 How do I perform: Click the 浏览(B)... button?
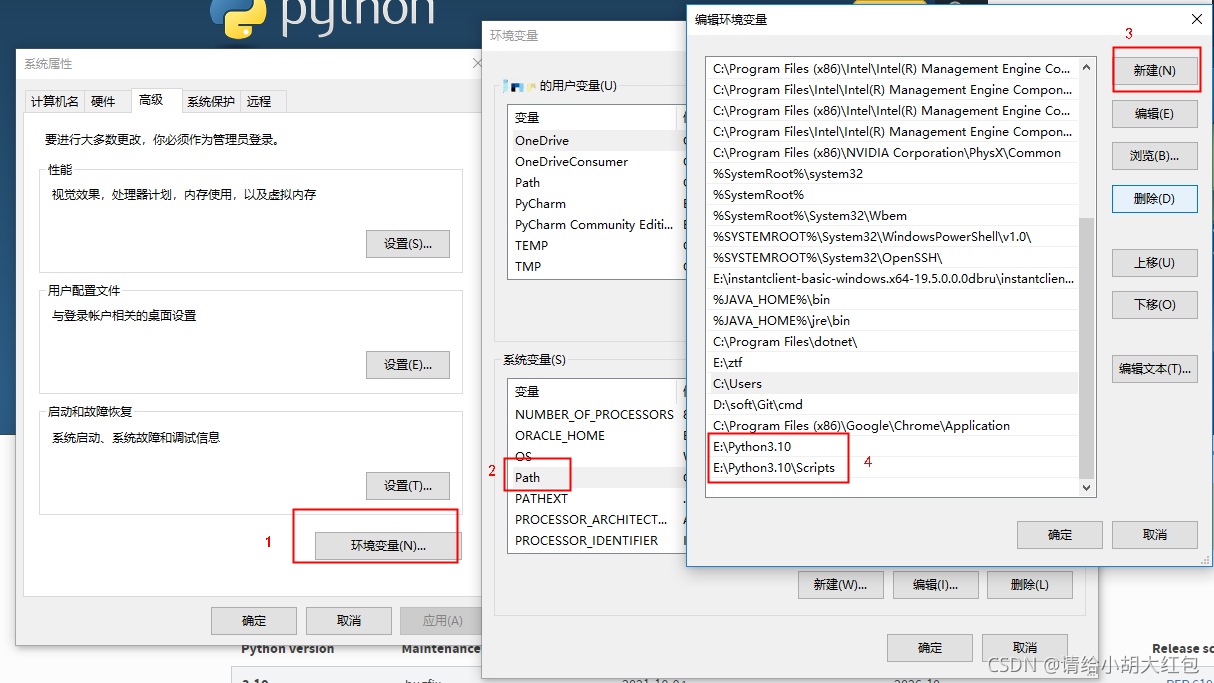[x=1154, y=156]
